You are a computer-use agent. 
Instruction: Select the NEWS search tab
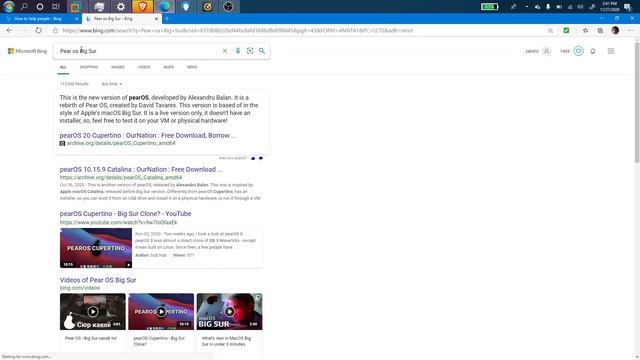(x=192, y=67)
